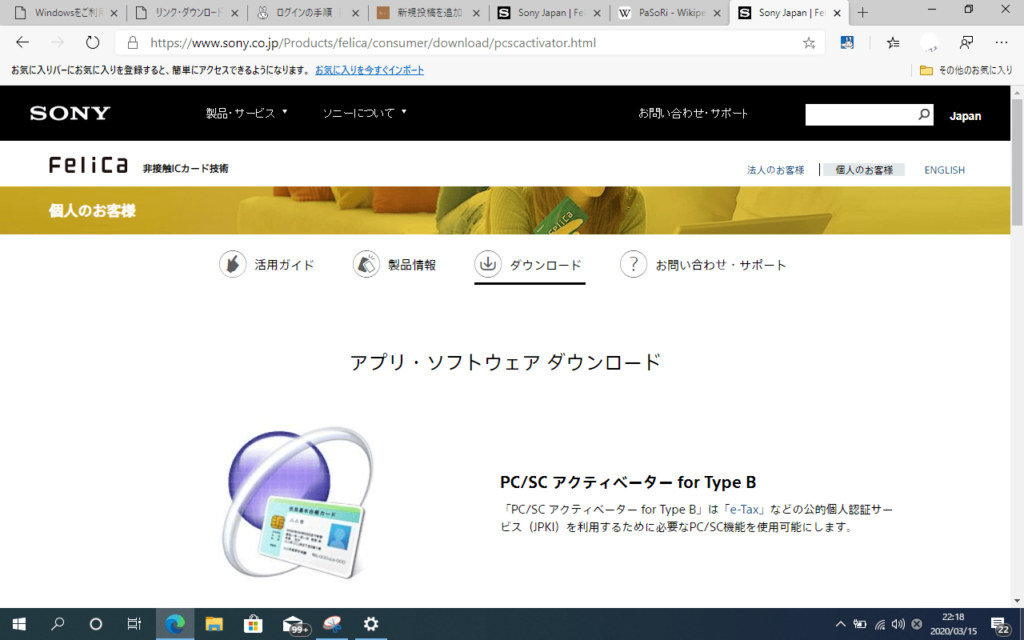Screen dimensions: 1024x640
Task: Click the battery icon in system tray
Action: pos(860,624)
